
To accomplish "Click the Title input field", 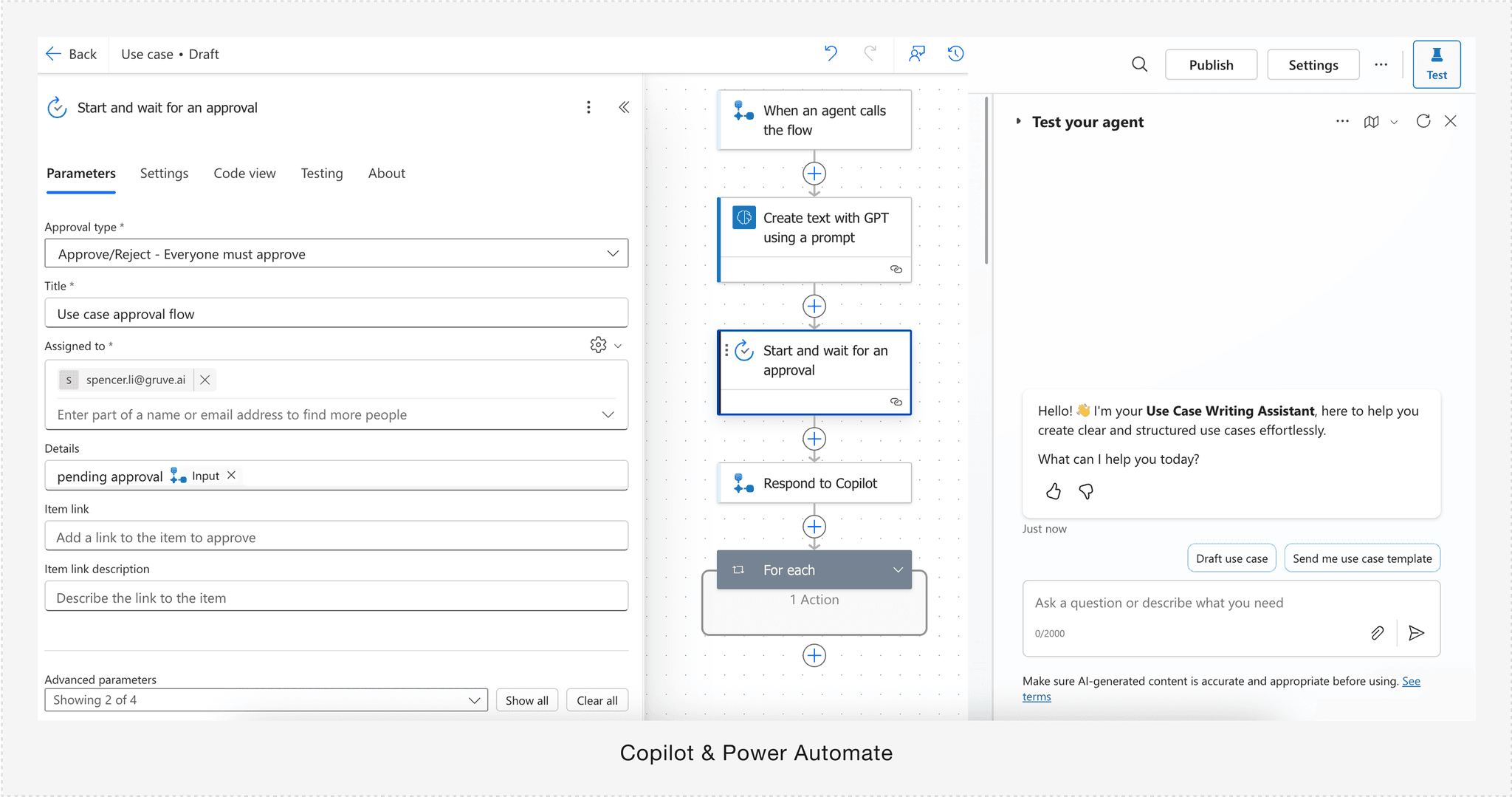I will pyautogui.click(x=337, y=313).
